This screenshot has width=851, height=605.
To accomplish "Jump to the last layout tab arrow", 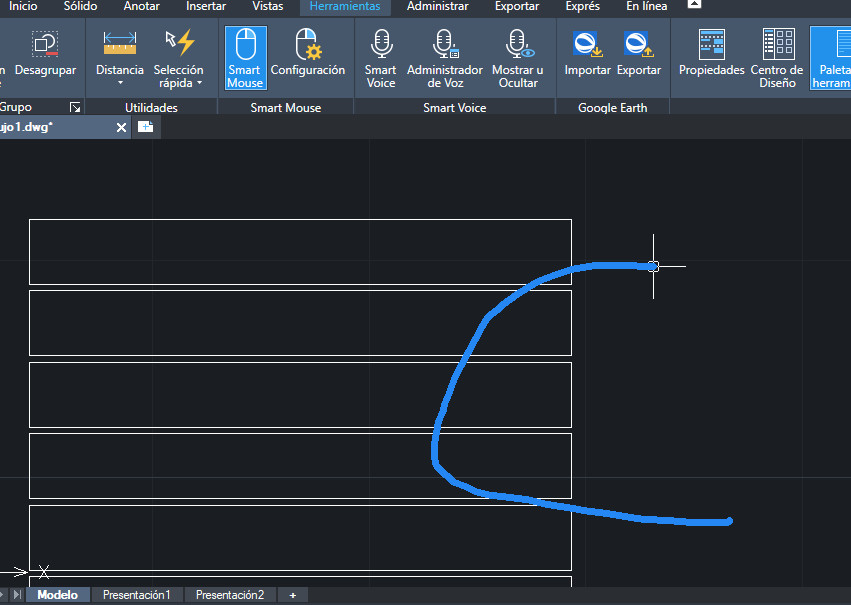I will point(17,595).
